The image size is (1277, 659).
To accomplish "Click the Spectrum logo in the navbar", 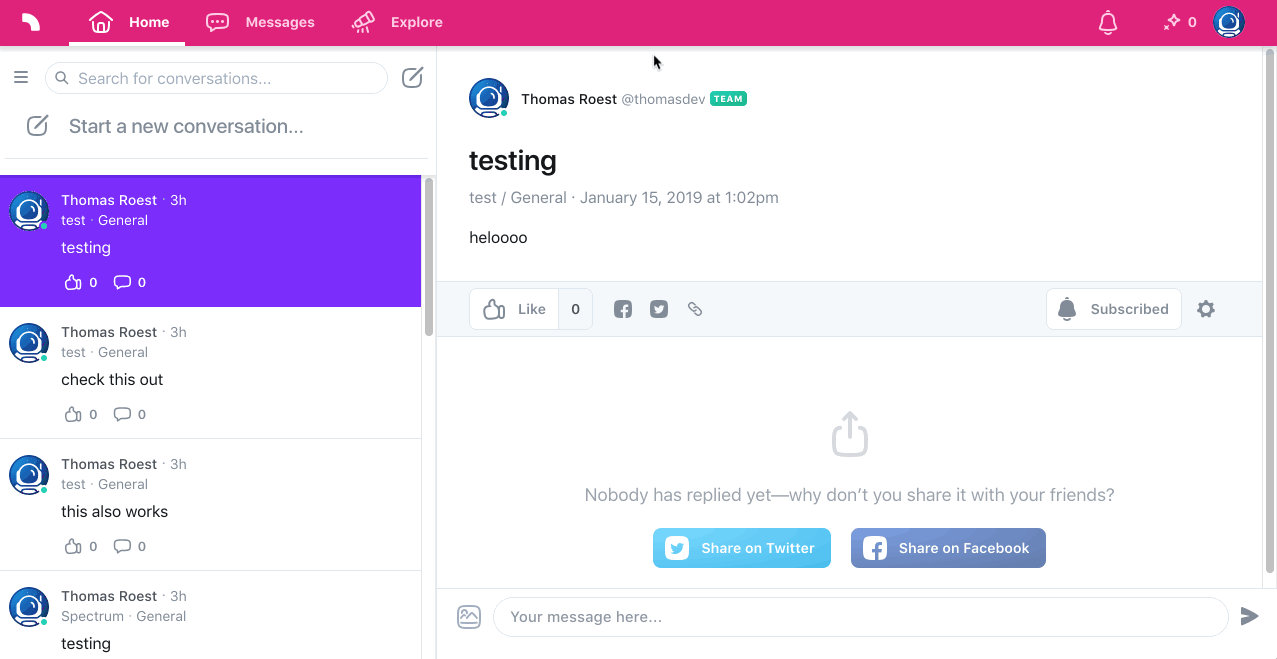I will point(31,22).
